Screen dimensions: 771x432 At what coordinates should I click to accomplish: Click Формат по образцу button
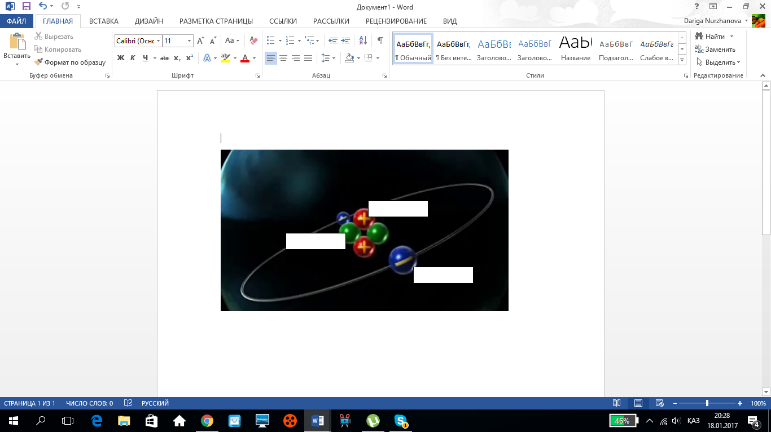pyautogui.click(x=70, y=62)
